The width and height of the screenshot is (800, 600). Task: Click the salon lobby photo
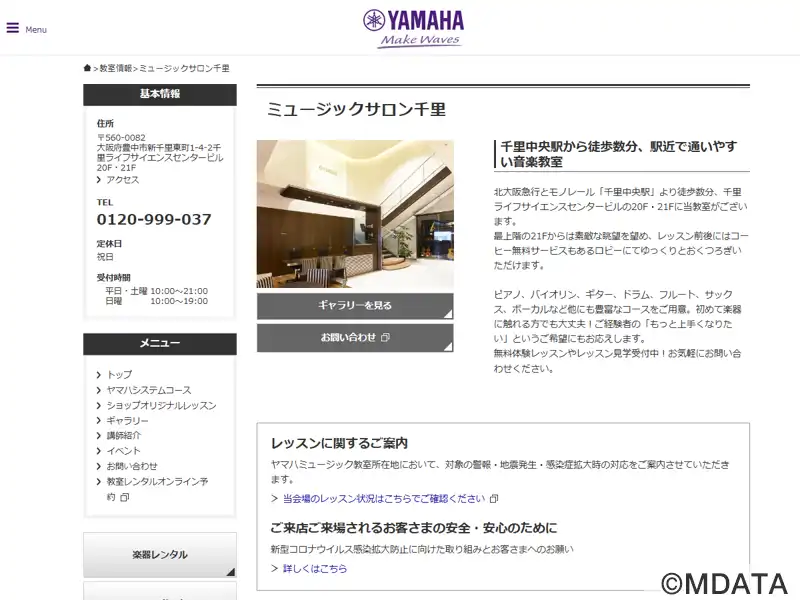coord(355,214)
